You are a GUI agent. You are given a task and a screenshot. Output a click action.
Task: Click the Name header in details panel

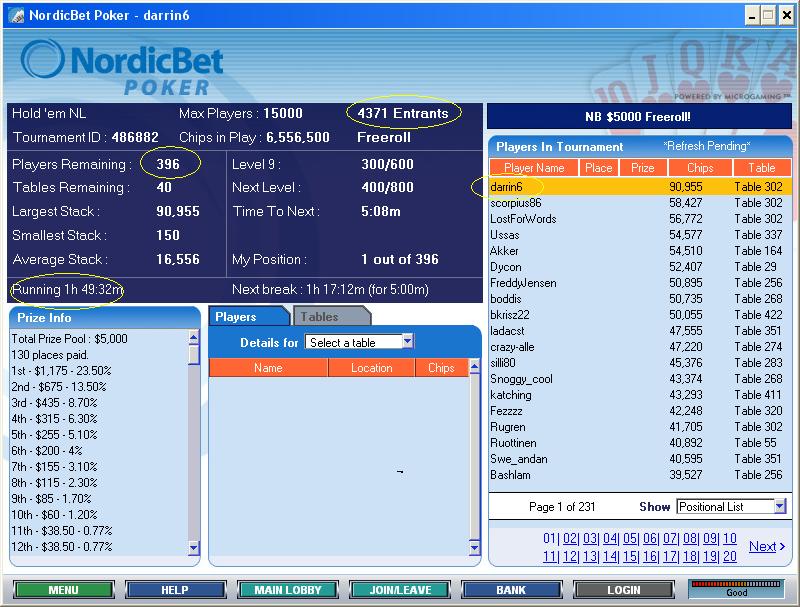point(268,368)
